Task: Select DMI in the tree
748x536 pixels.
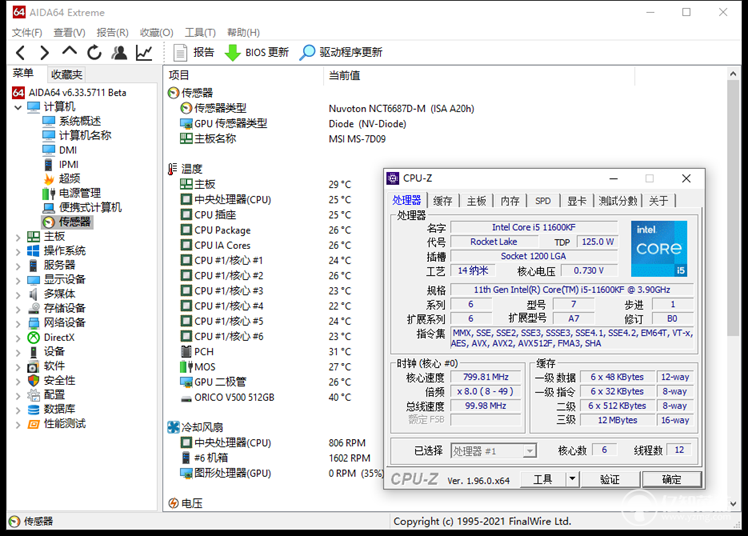Action: 68,150
